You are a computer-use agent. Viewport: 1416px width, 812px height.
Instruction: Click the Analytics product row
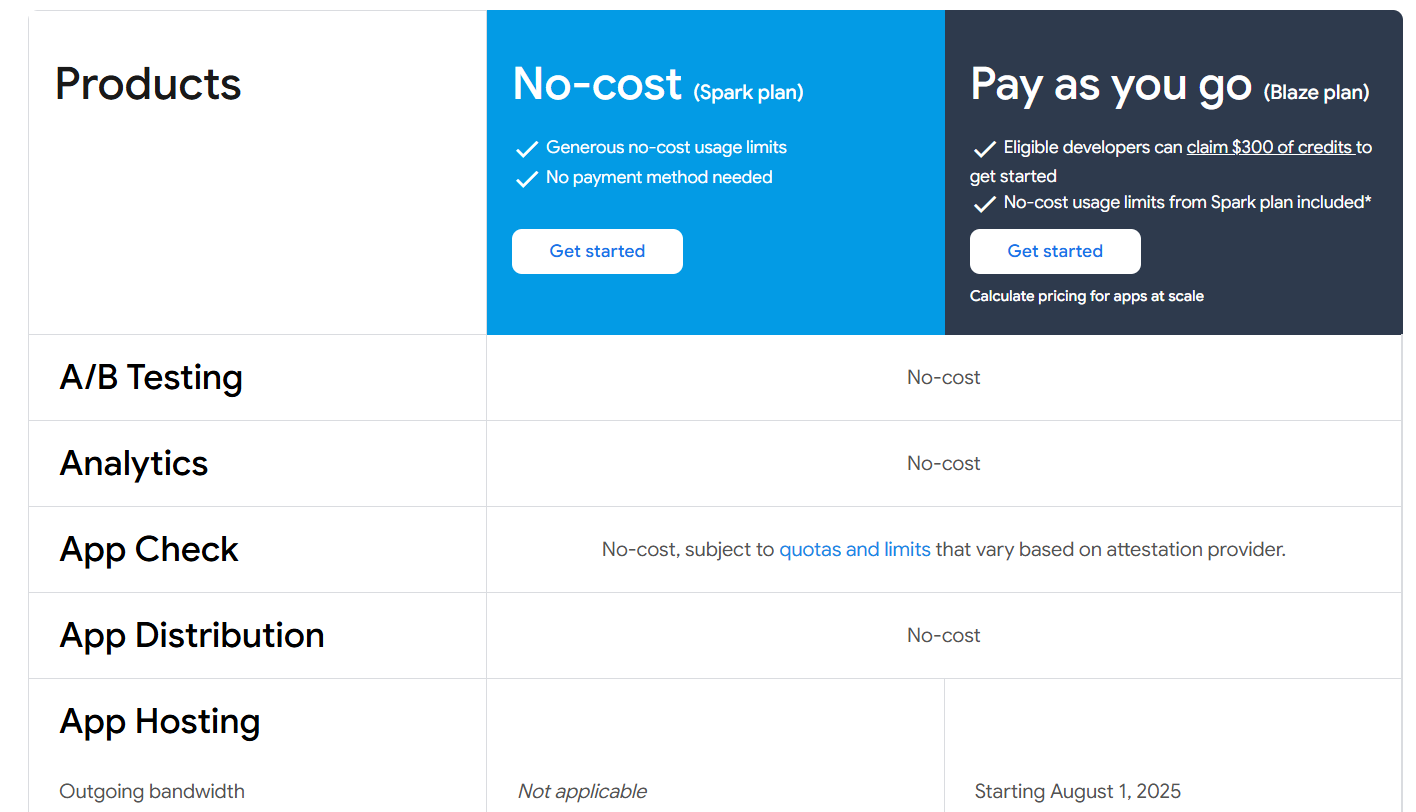(x=133, y=463)
